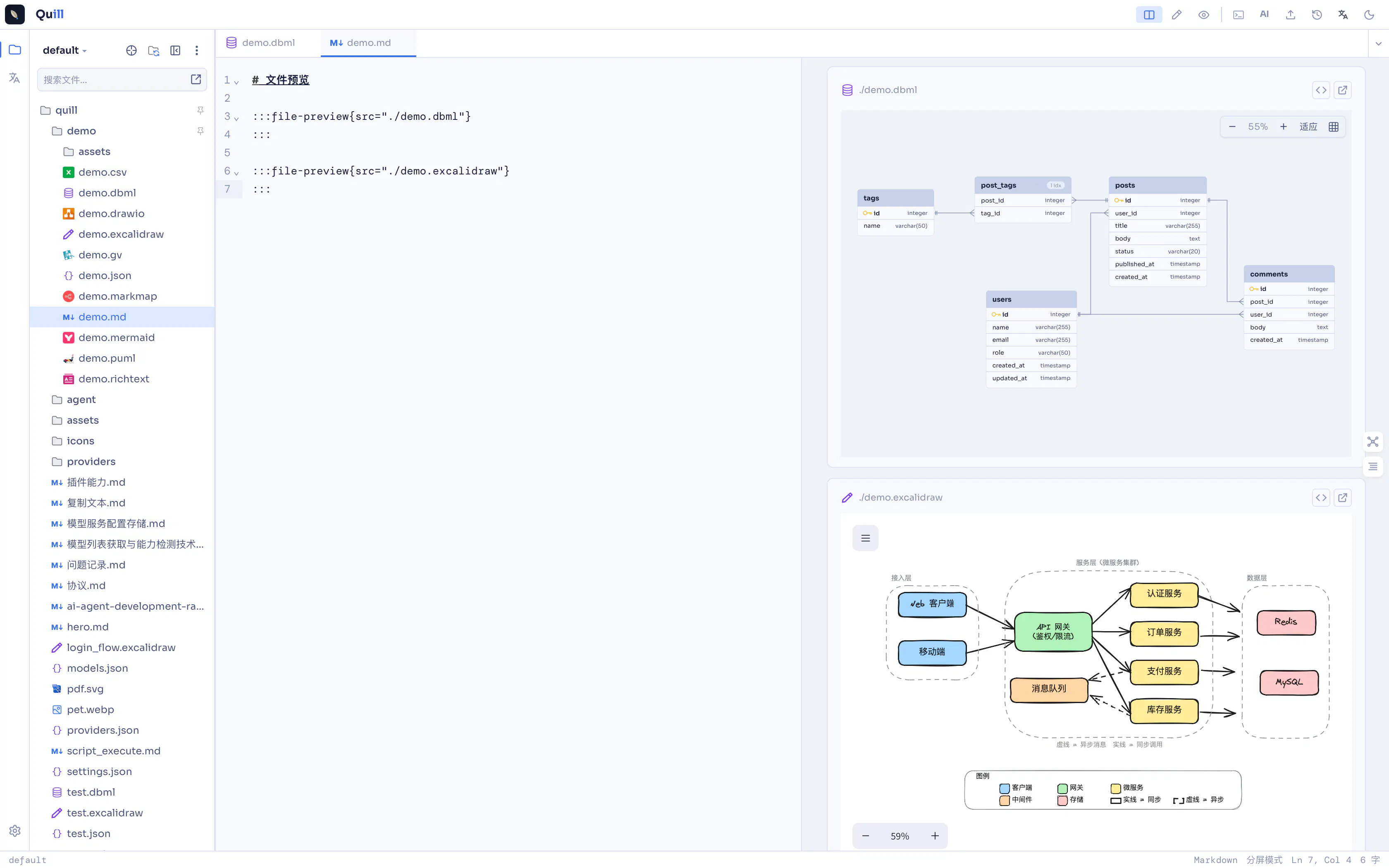Open demo.excalidraw preview in new tab
The height and width of the screenshot is (868, 1389).
[x=1343, y=498]
